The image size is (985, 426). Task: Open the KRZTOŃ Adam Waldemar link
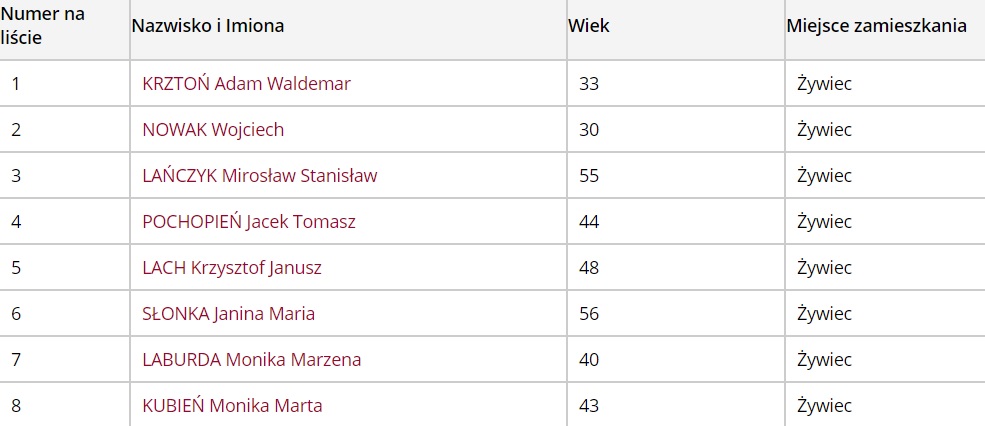246,84
